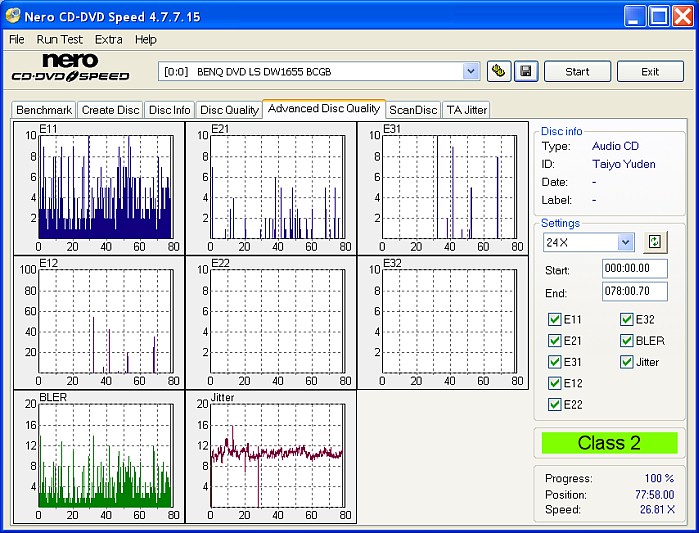
Task: Click the green Class 2 indicator
Action: pos(609,443)
